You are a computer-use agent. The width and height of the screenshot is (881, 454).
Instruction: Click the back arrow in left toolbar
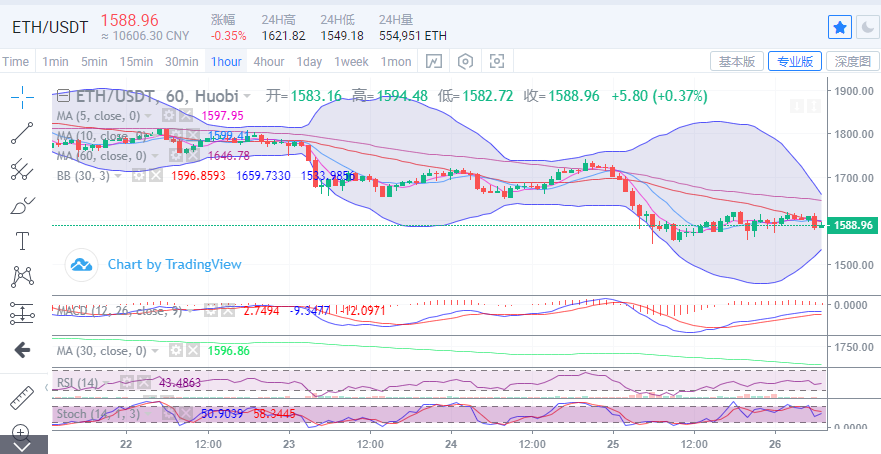(x=22, y=350)
